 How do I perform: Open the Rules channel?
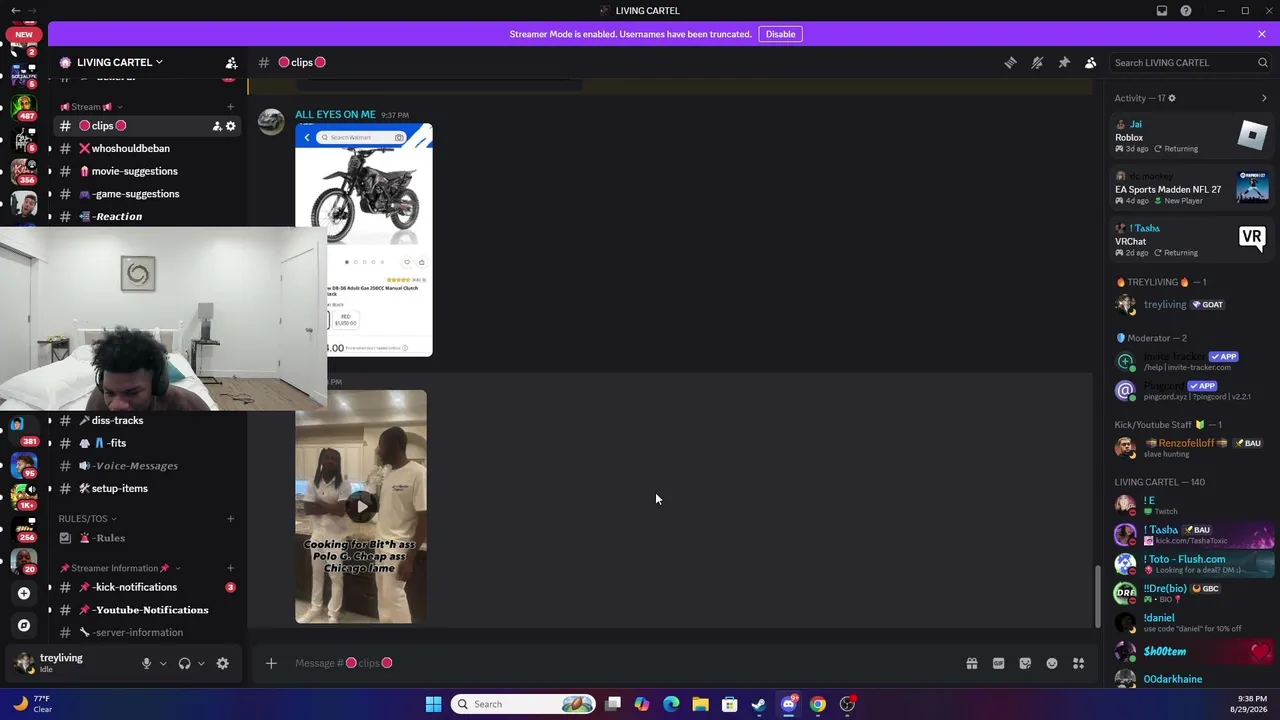tap(146, 537)
